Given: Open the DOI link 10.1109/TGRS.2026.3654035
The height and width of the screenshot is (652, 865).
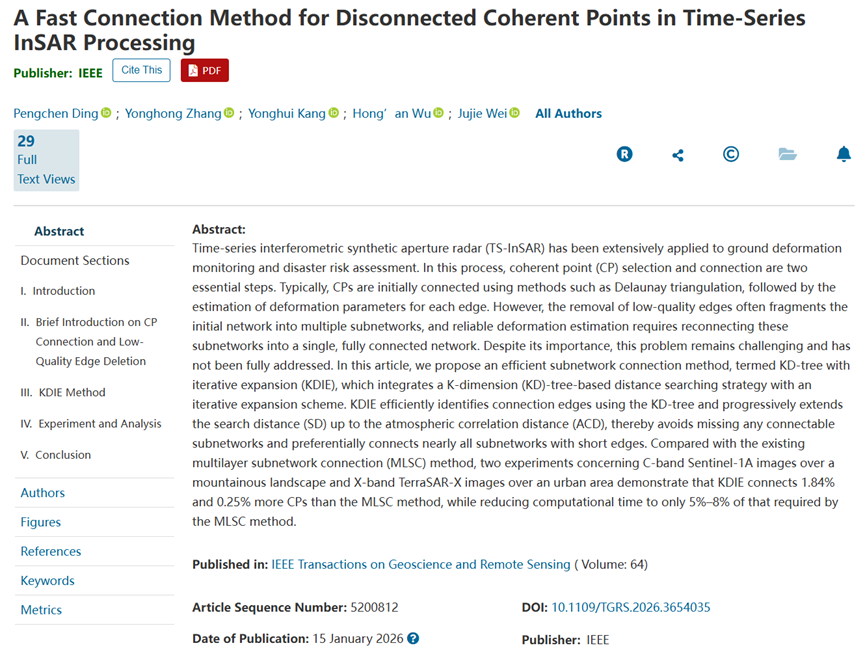Looking at the screenshot, I should click(x=631, y=607).
